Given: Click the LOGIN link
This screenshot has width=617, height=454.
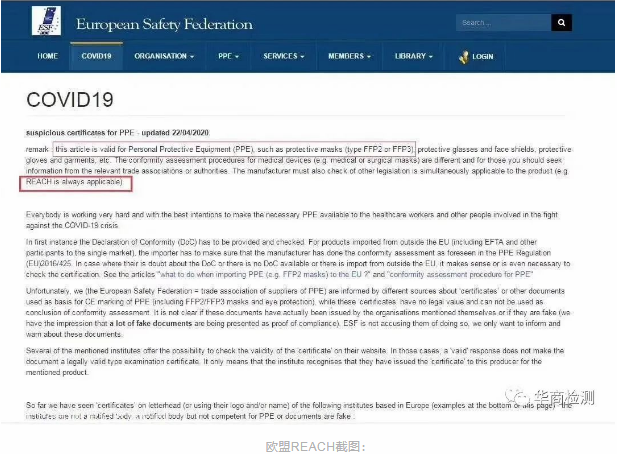Looking at the screenshot, I should [482, 57].
